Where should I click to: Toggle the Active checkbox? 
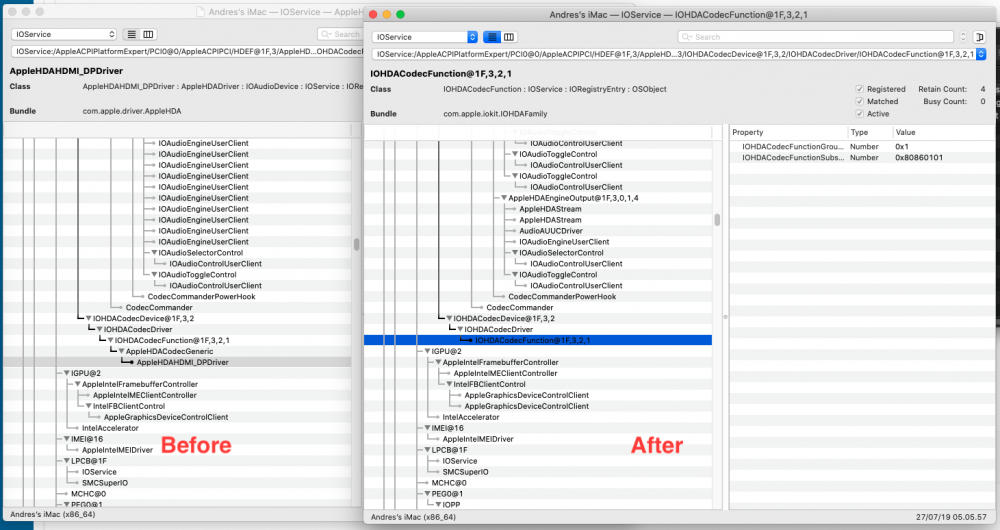[x=859, y=114]
